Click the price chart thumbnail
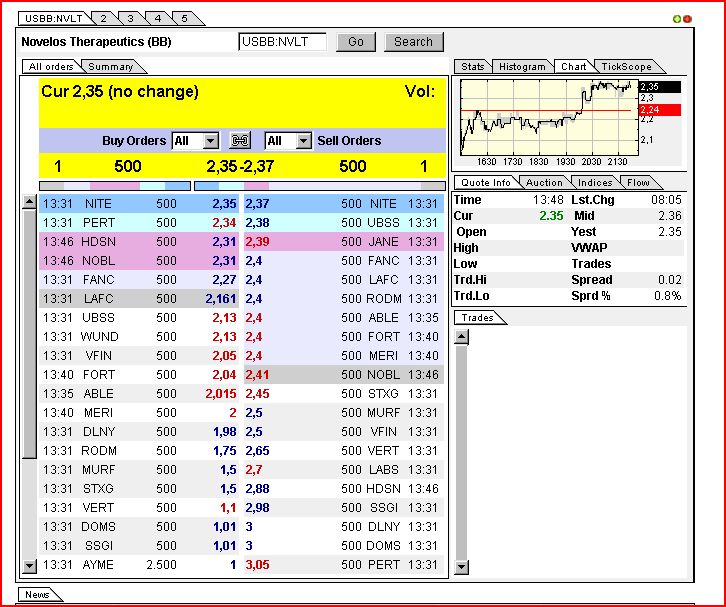726x607 pixels. pyautogui.click(x=548, y=122)
